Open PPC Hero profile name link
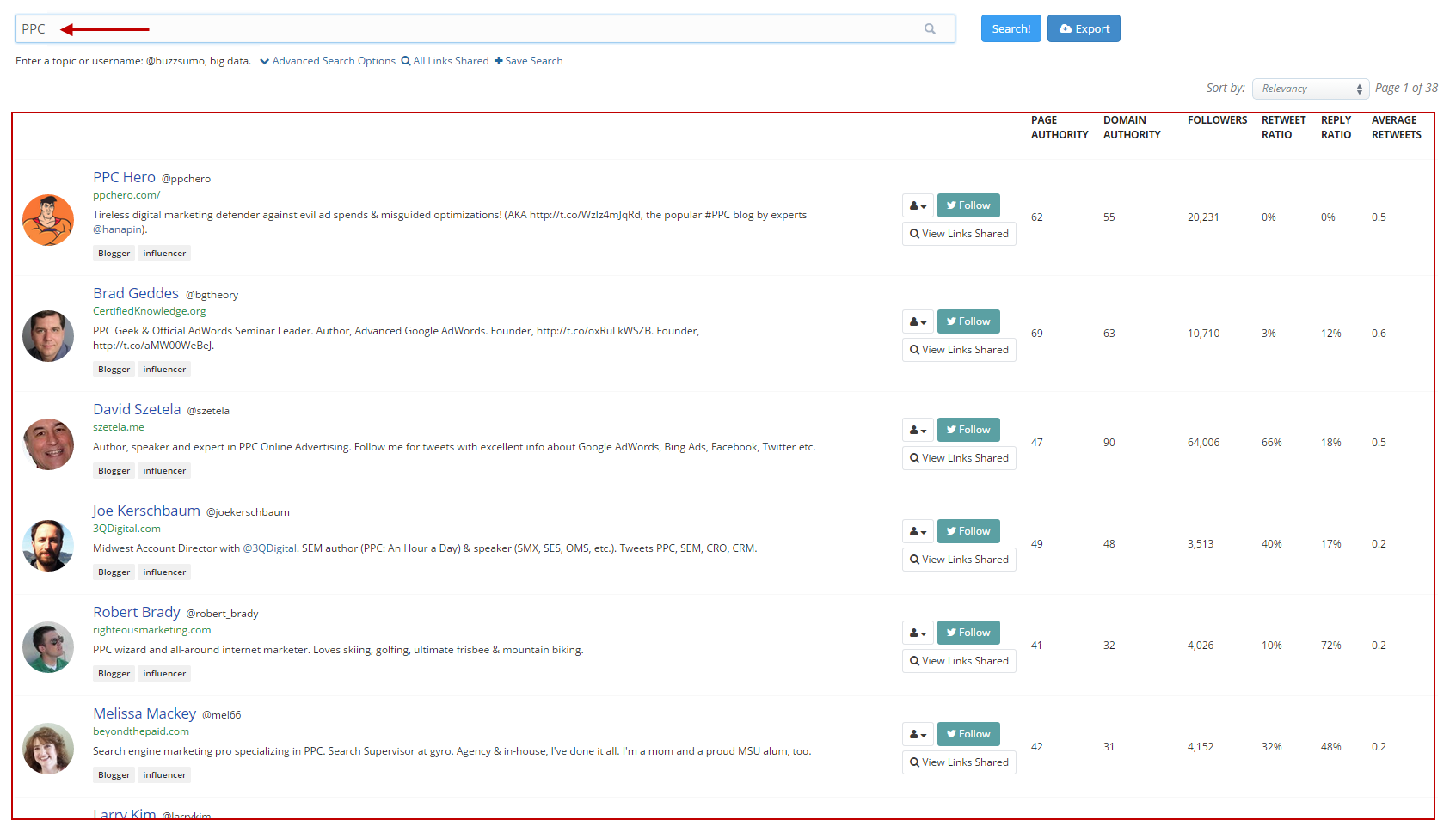The width and height of the screenshot is (1456, 820). [124, 177]
